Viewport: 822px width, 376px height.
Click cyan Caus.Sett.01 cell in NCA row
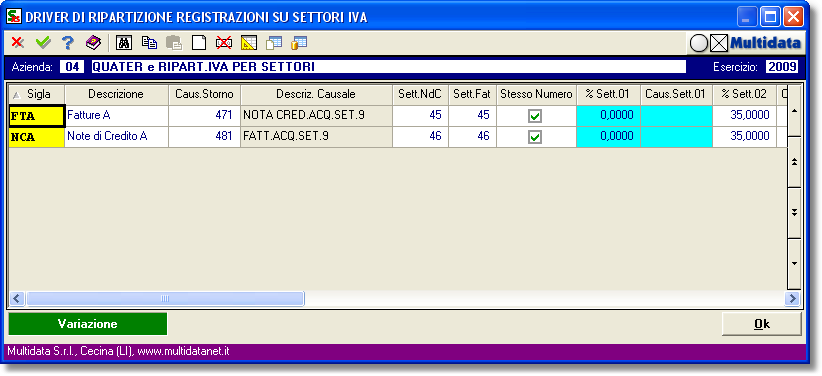click(x=676, y=137)
